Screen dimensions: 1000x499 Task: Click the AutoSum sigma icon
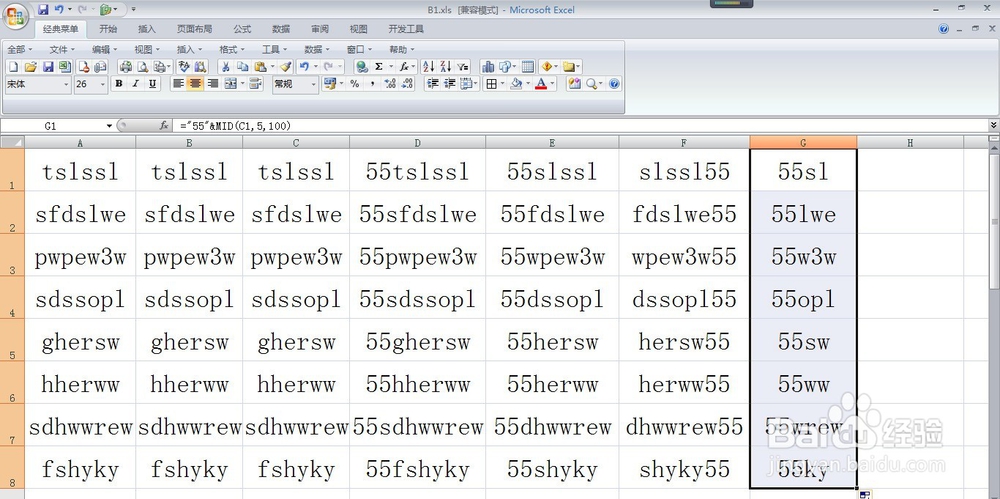(379, 67)
